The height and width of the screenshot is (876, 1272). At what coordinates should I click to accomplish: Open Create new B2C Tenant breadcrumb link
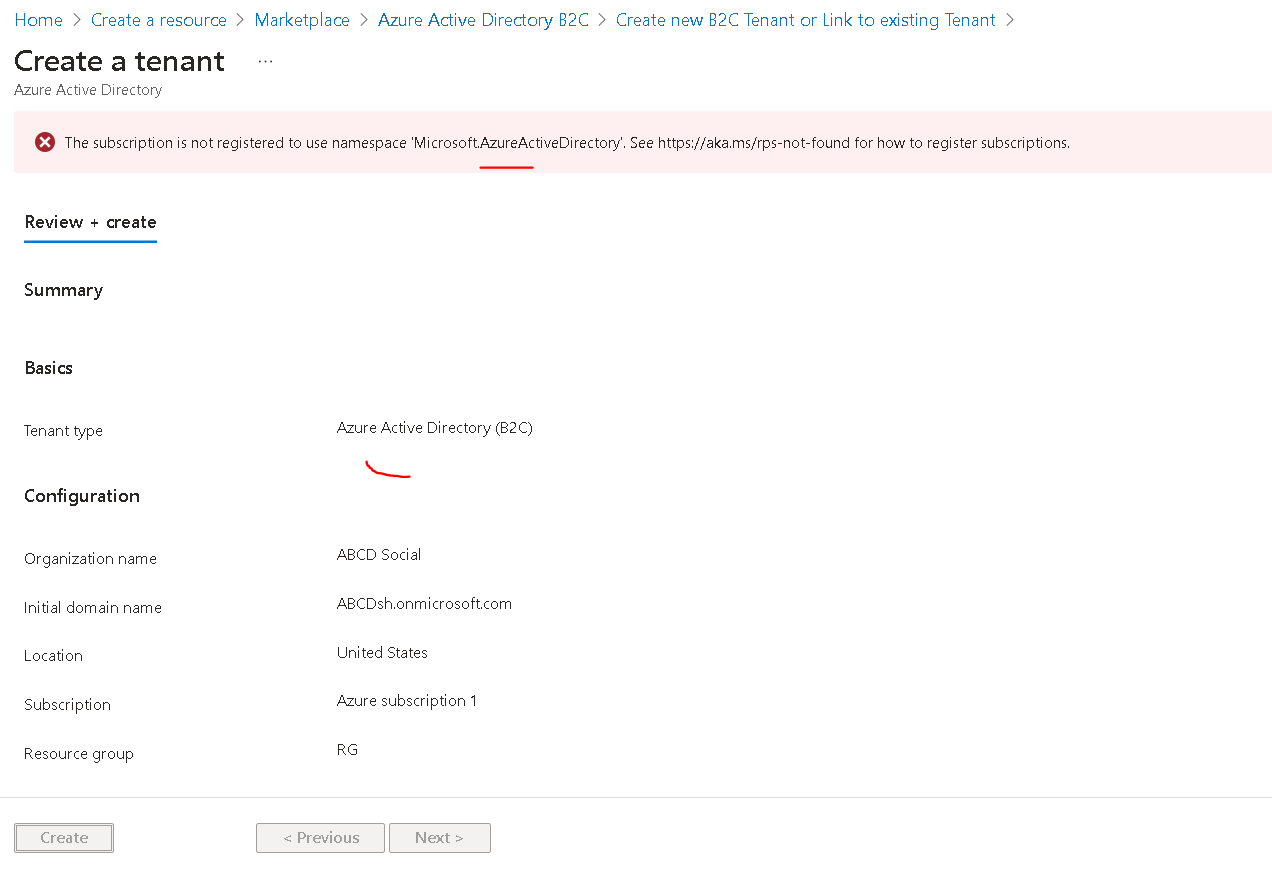pyautogui.click(x=806, y=19)
